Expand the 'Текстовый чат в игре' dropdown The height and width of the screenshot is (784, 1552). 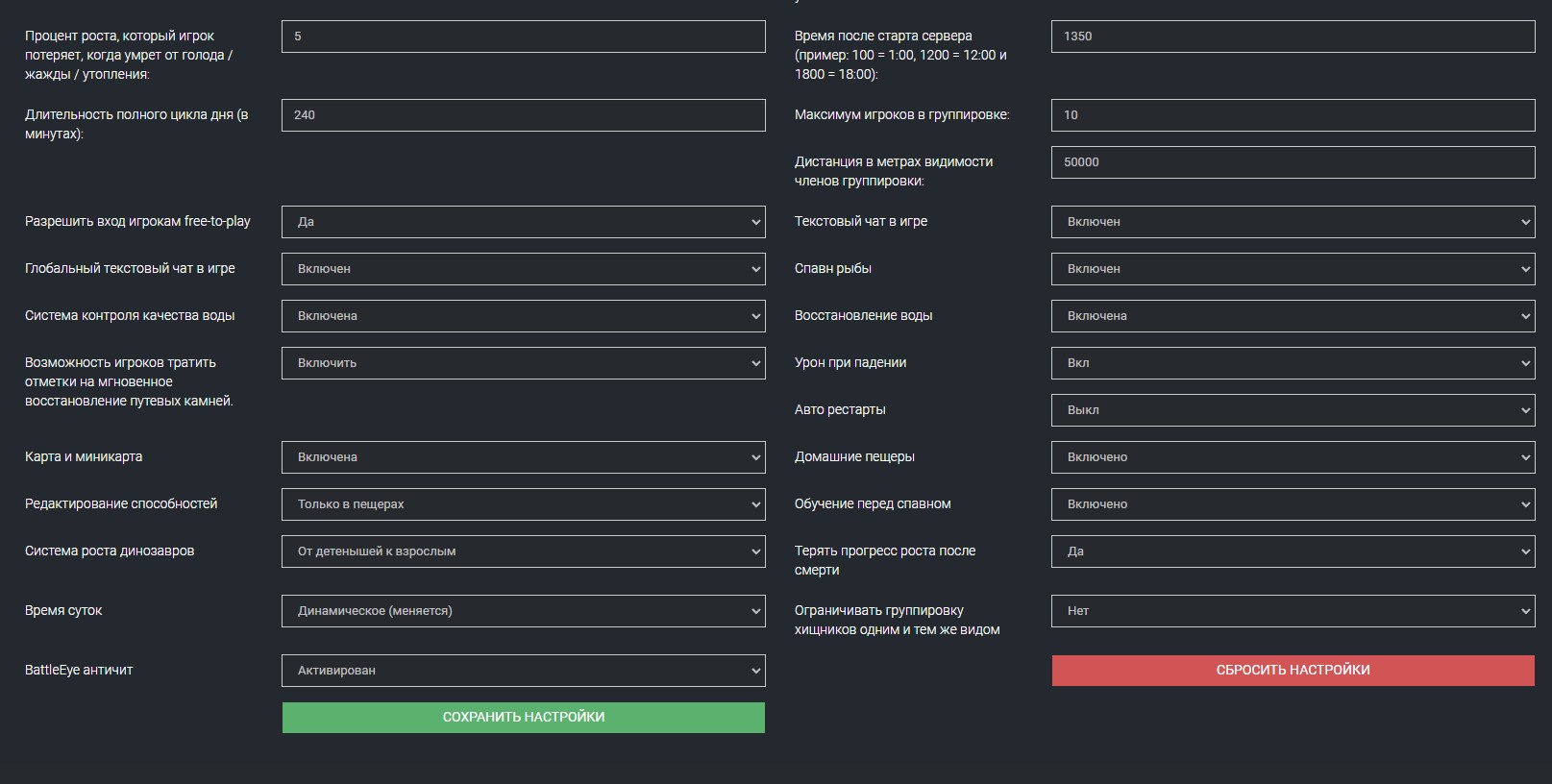click(x=1293, y=222)
